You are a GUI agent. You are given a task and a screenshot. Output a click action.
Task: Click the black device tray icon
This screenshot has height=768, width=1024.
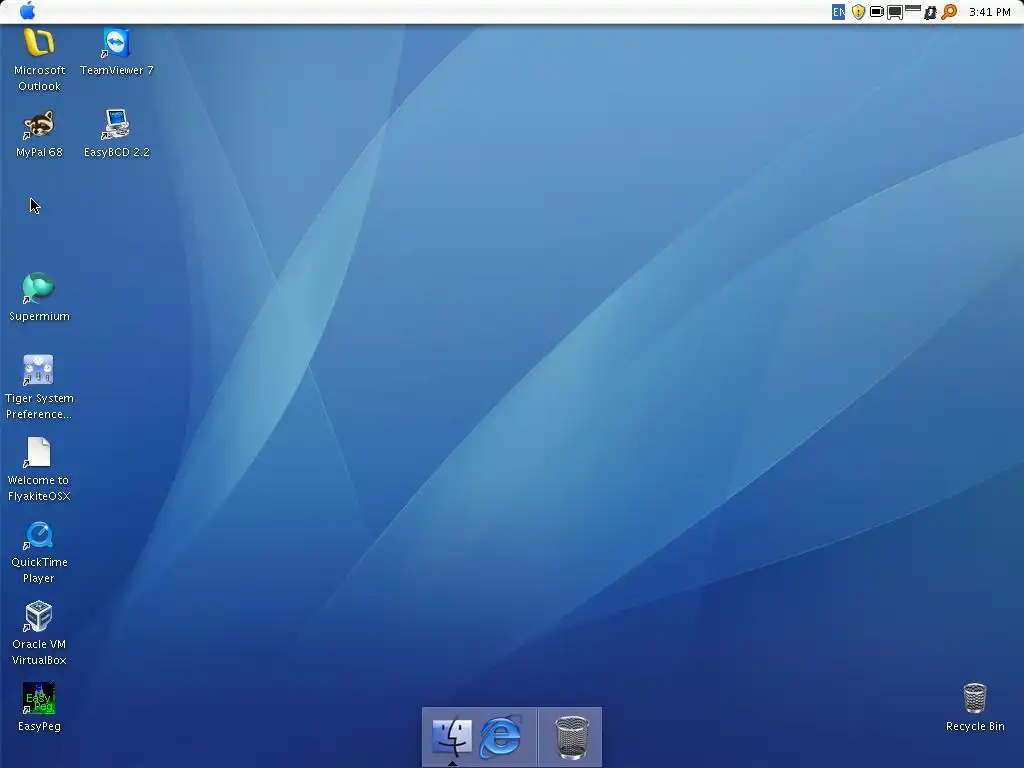pyautogui.click(x=930, y=12)
